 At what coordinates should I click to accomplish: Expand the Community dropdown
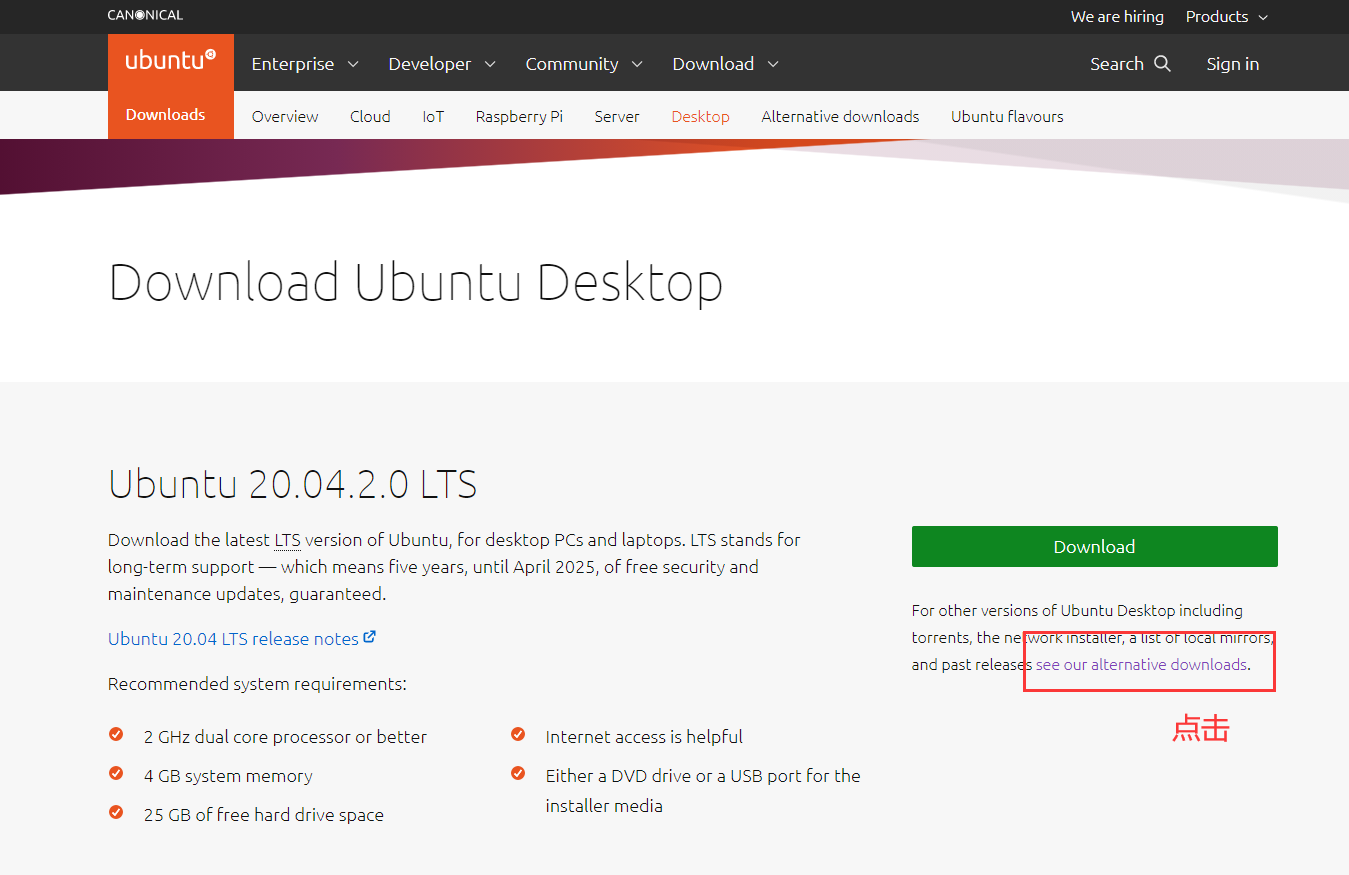point(584,63)
